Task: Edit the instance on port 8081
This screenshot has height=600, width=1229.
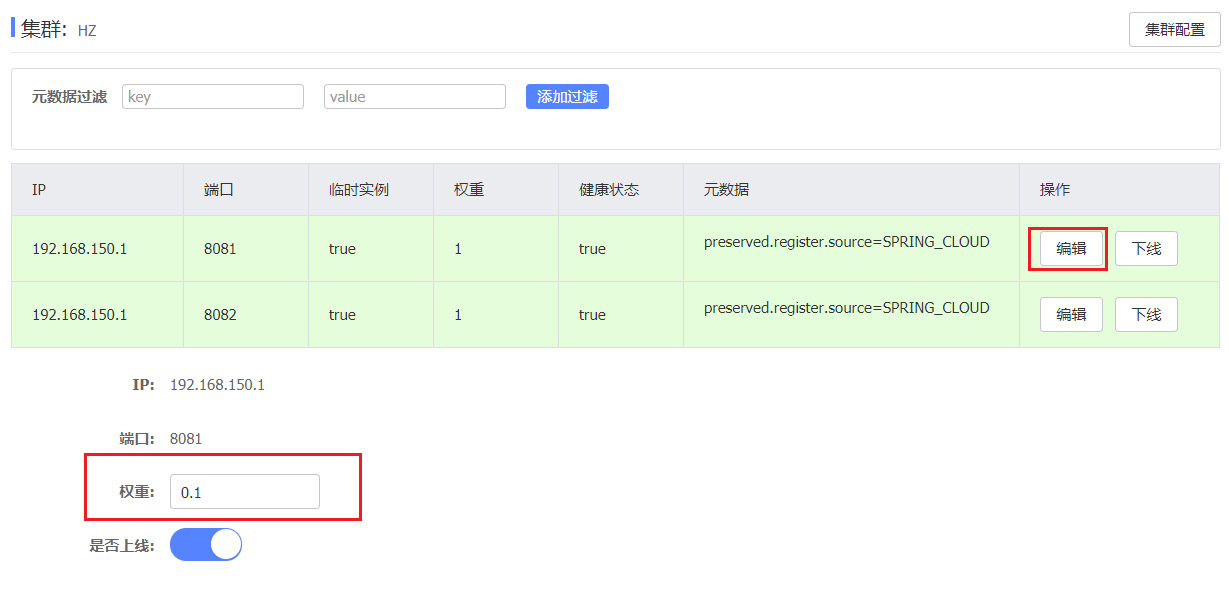Action: [x=1071, y=249]
